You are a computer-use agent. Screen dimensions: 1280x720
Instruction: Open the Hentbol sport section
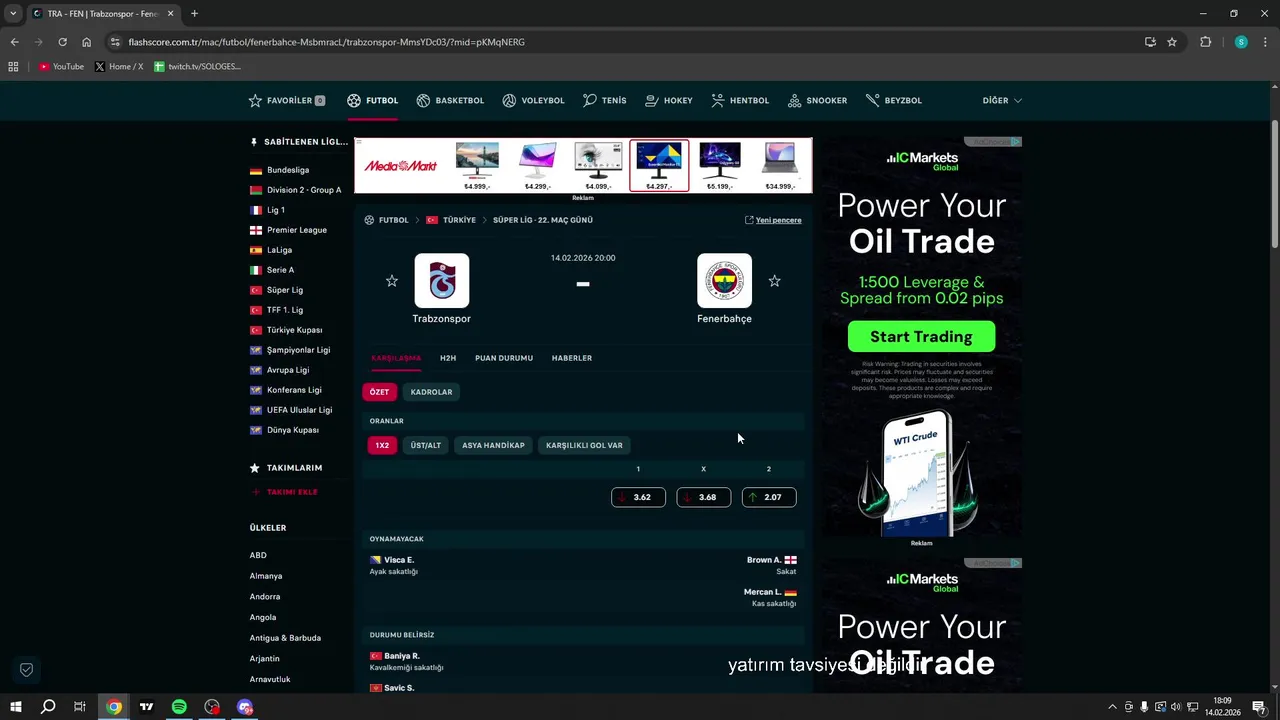coord(740,101)
